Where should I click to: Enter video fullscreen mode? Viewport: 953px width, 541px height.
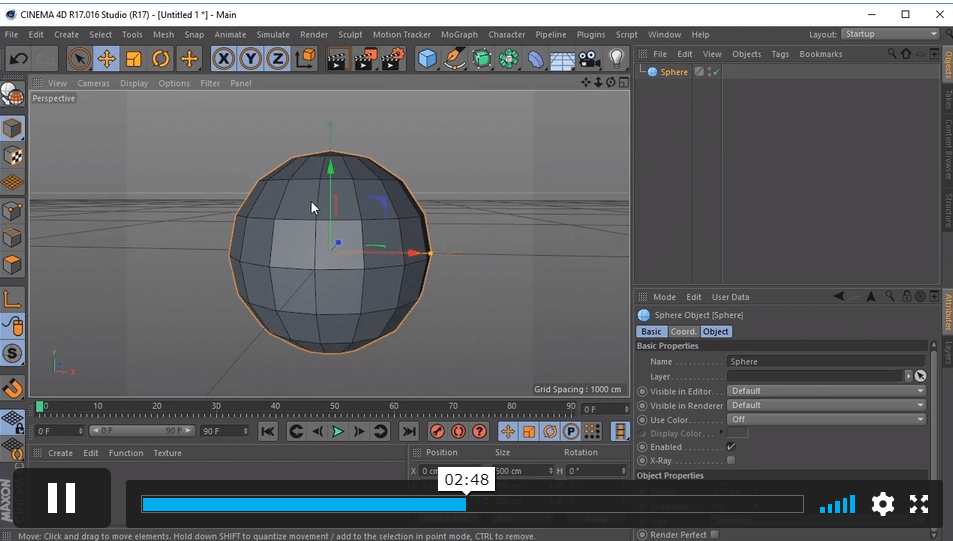point(919,504)
